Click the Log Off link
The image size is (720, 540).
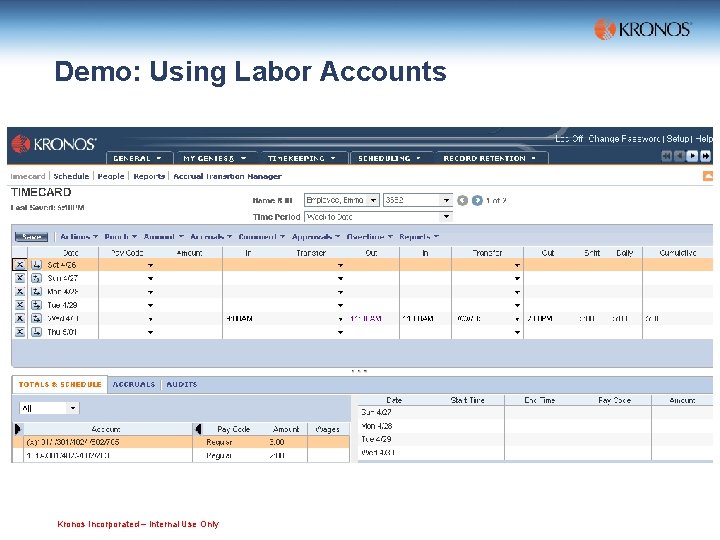(x=568, y=138)
